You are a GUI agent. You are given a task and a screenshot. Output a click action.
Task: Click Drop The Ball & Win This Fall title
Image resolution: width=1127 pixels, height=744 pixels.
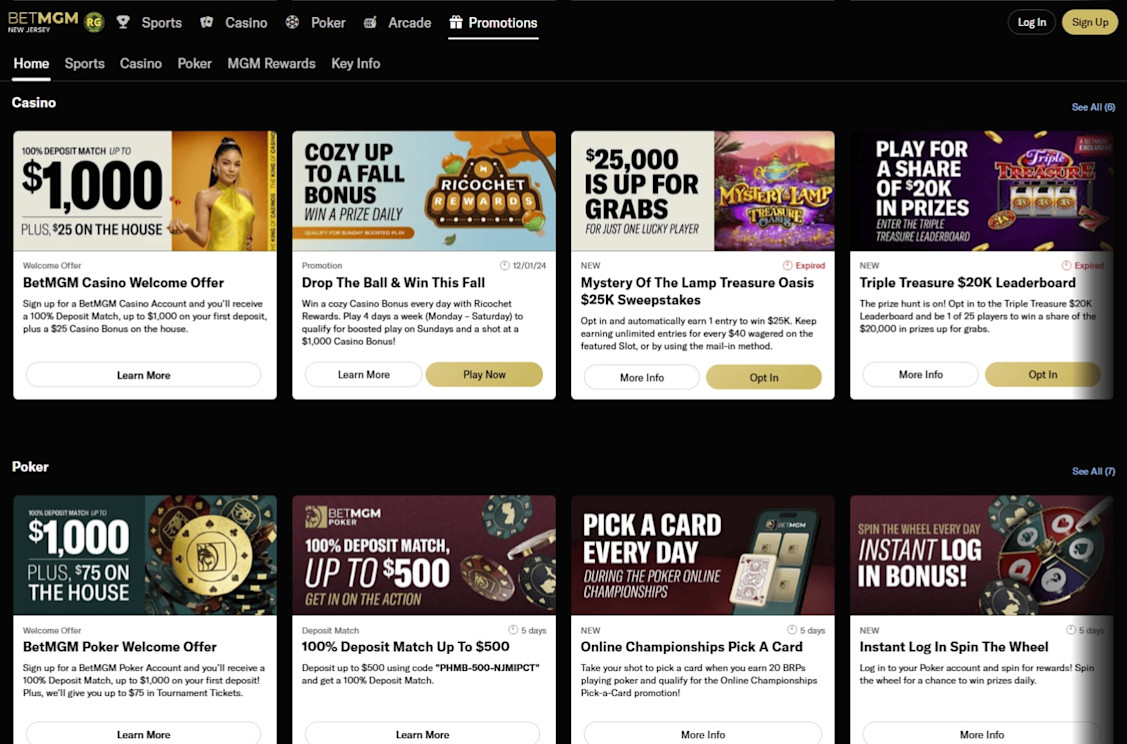(x=393, y=283)
